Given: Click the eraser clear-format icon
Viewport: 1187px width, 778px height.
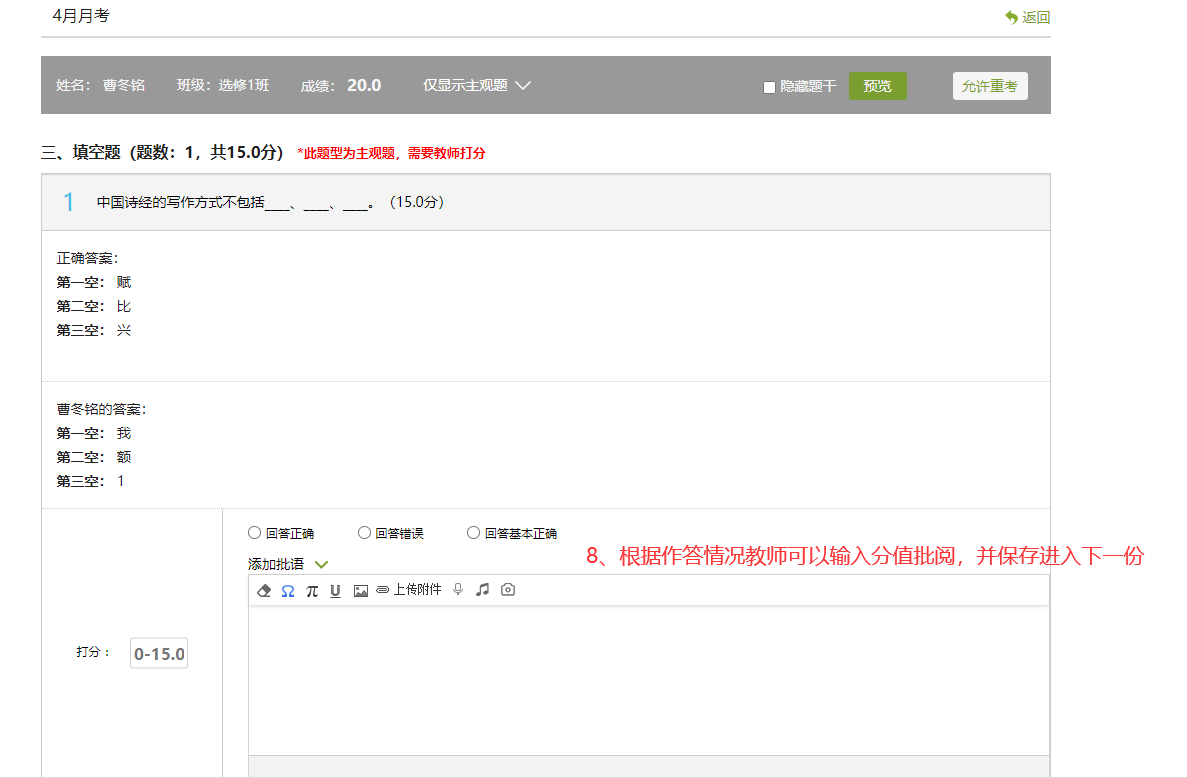Looking at the screenshot, I should 263,590.
